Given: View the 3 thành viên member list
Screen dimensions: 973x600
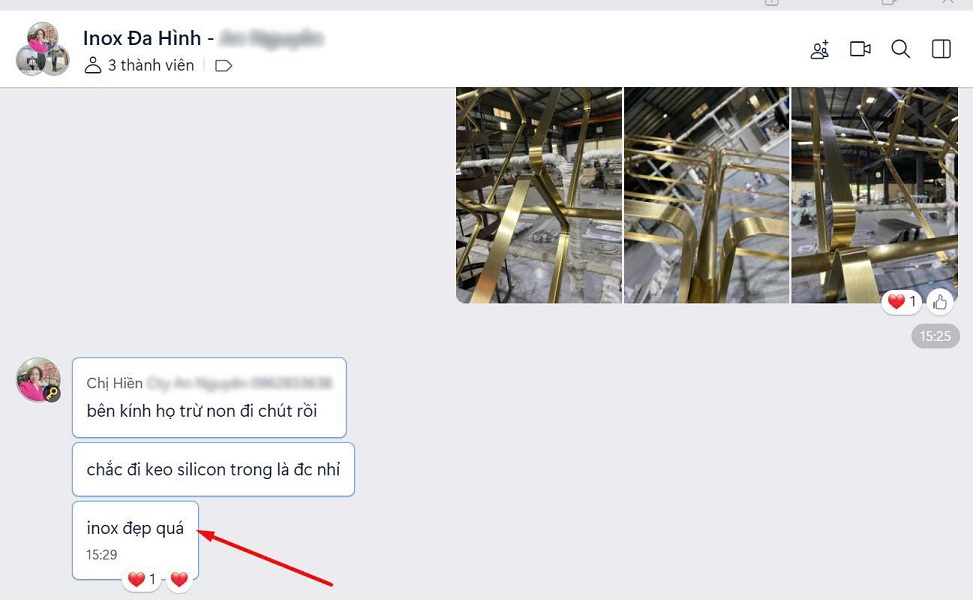Looking at the screenshot, I should tap(140, 65).
